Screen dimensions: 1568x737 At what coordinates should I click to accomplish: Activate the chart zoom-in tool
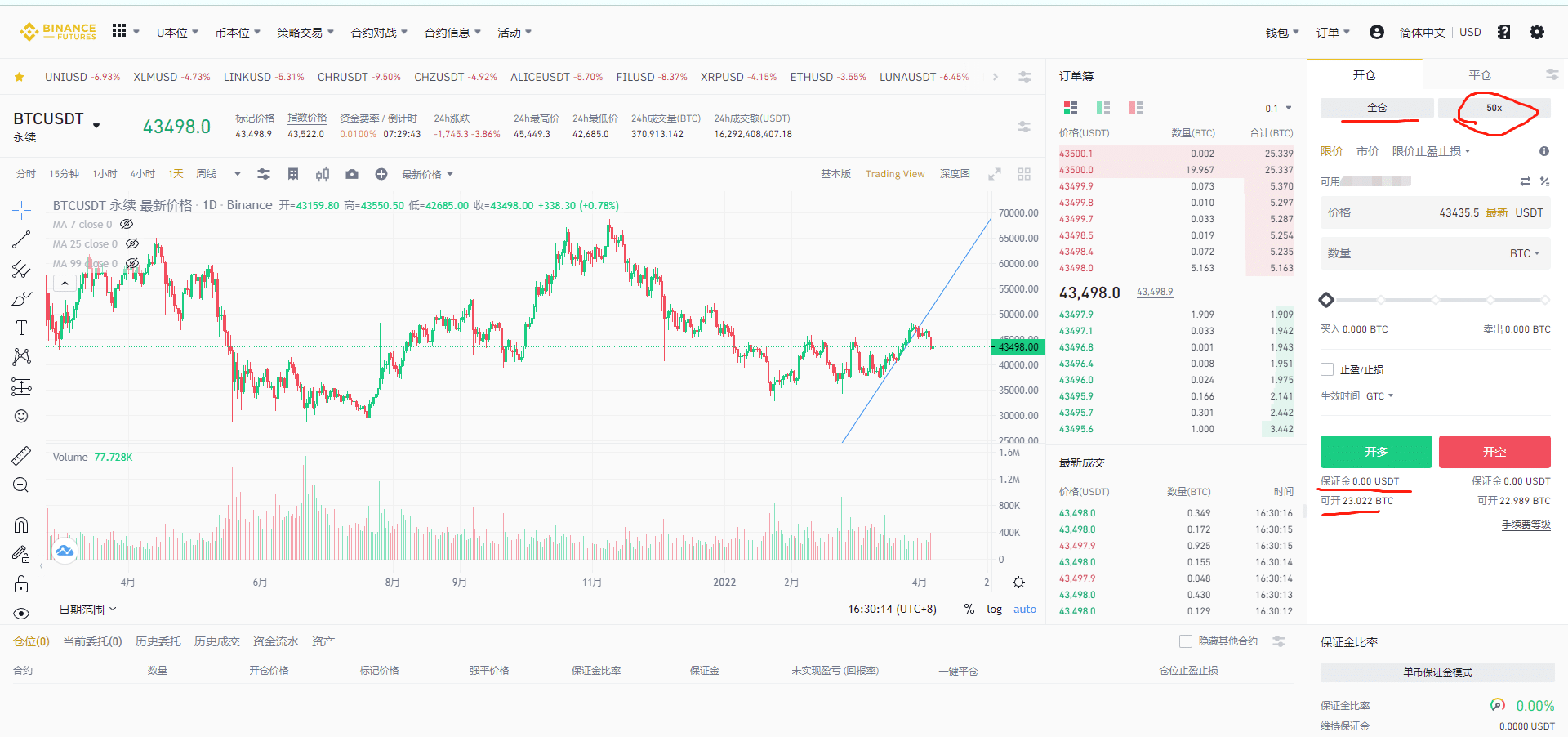click(21, 485)
